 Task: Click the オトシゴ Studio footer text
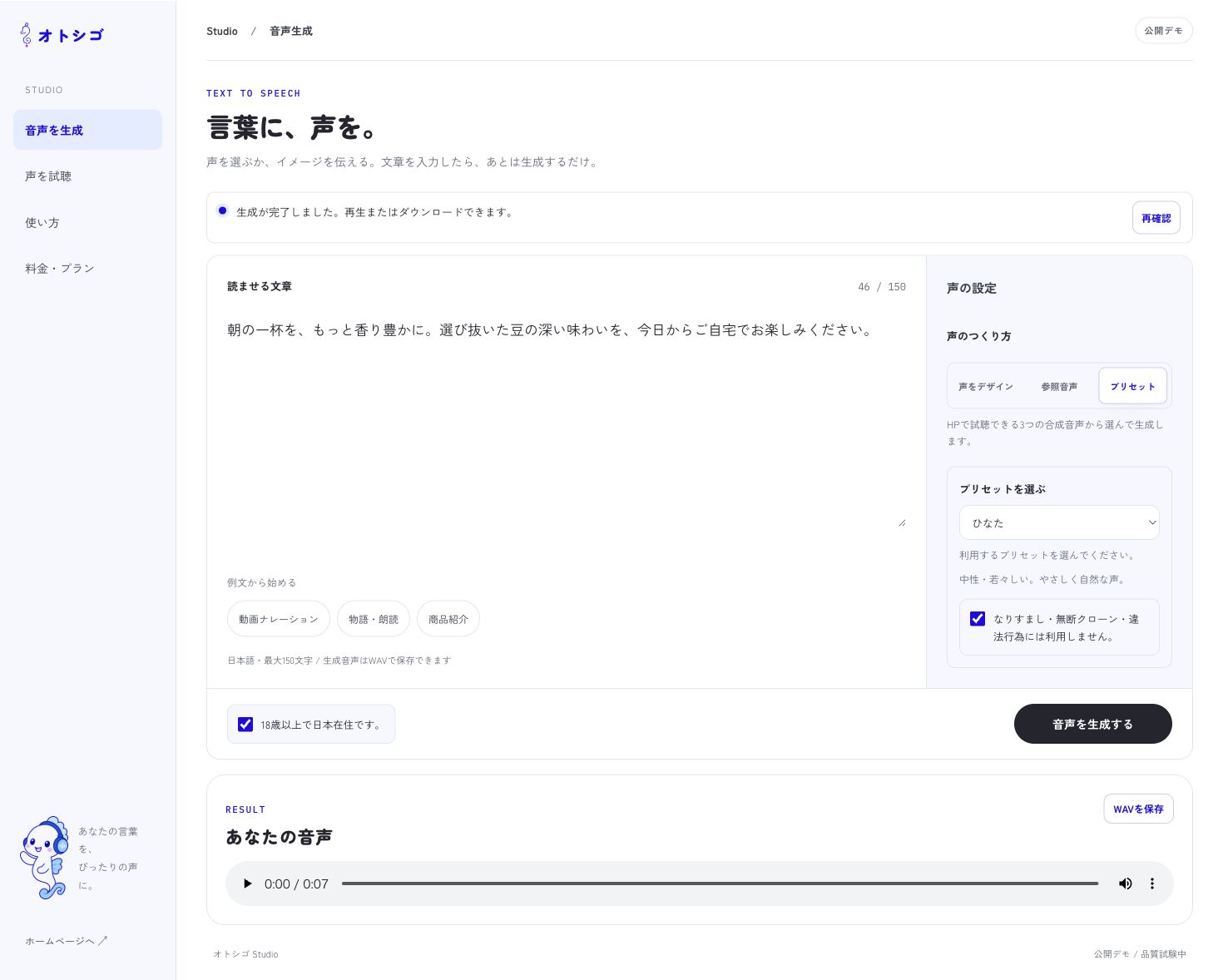pos(245,954)
